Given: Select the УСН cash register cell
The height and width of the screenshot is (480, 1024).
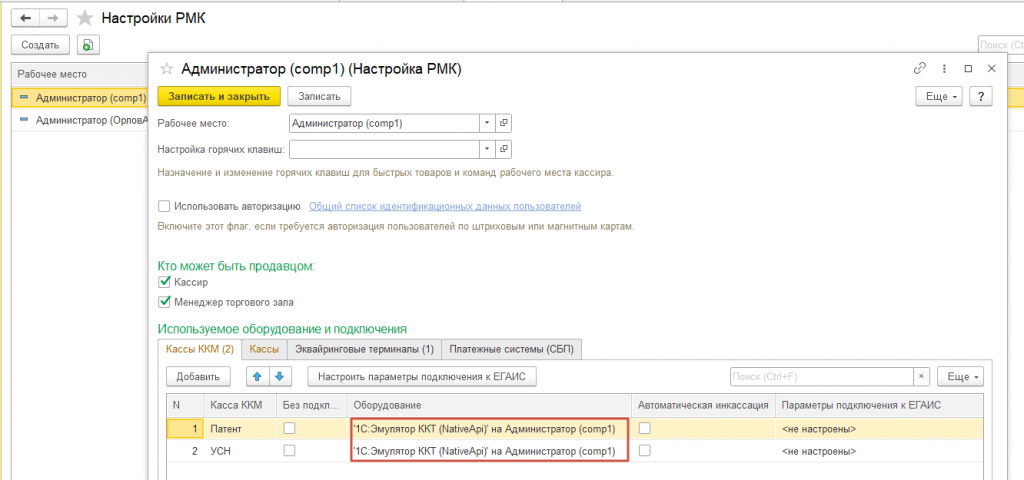Looking at the screenshot, I should (x=240, y=450).
